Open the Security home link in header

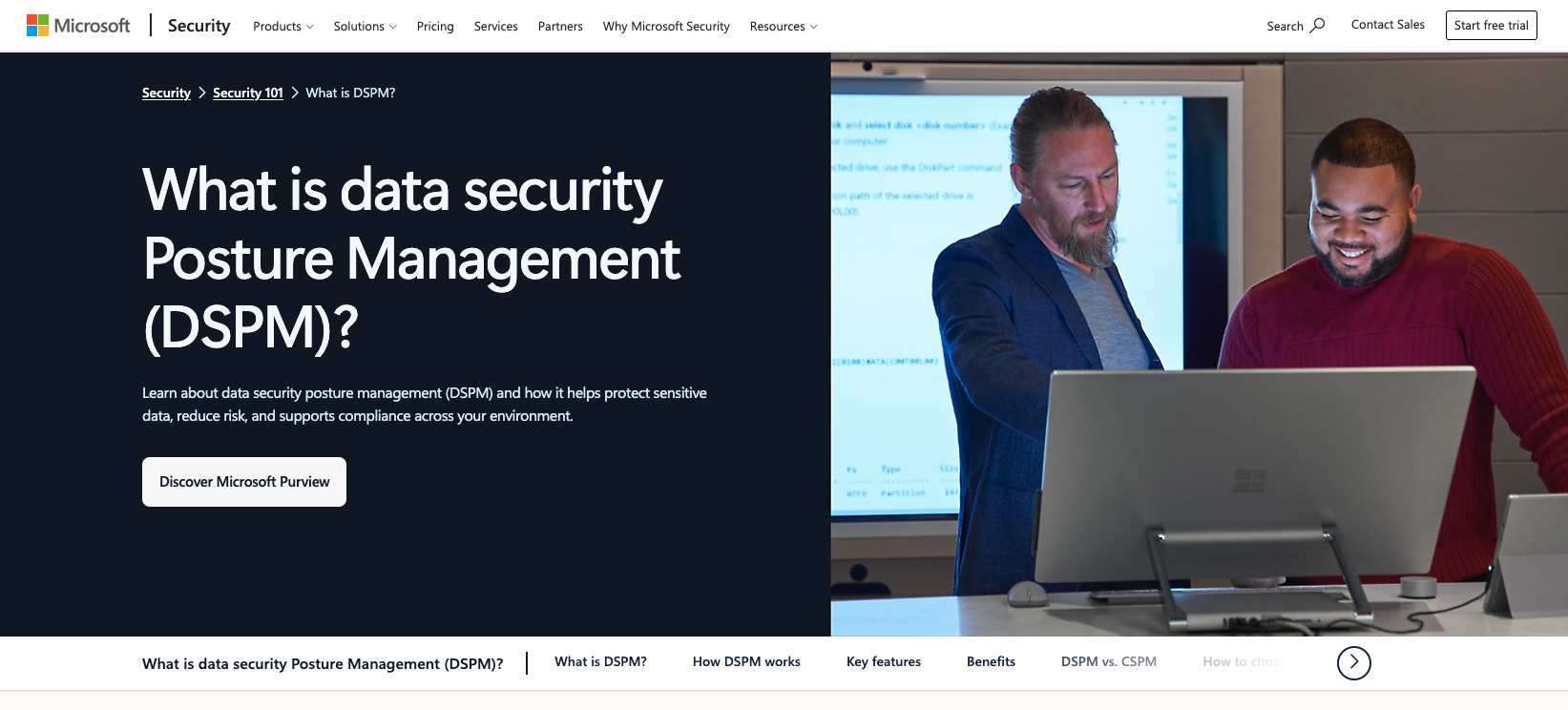pos(199,26)
